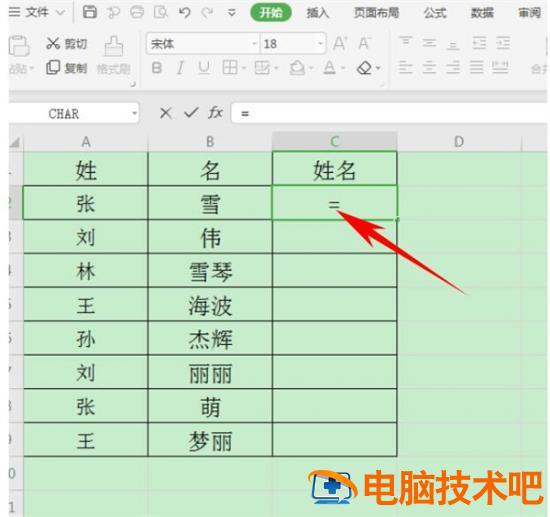Image resolution: width=550 pixels, height=517 pixels.
Task: Expand the Fill color dropdown arrow
Action: point(311,68)
